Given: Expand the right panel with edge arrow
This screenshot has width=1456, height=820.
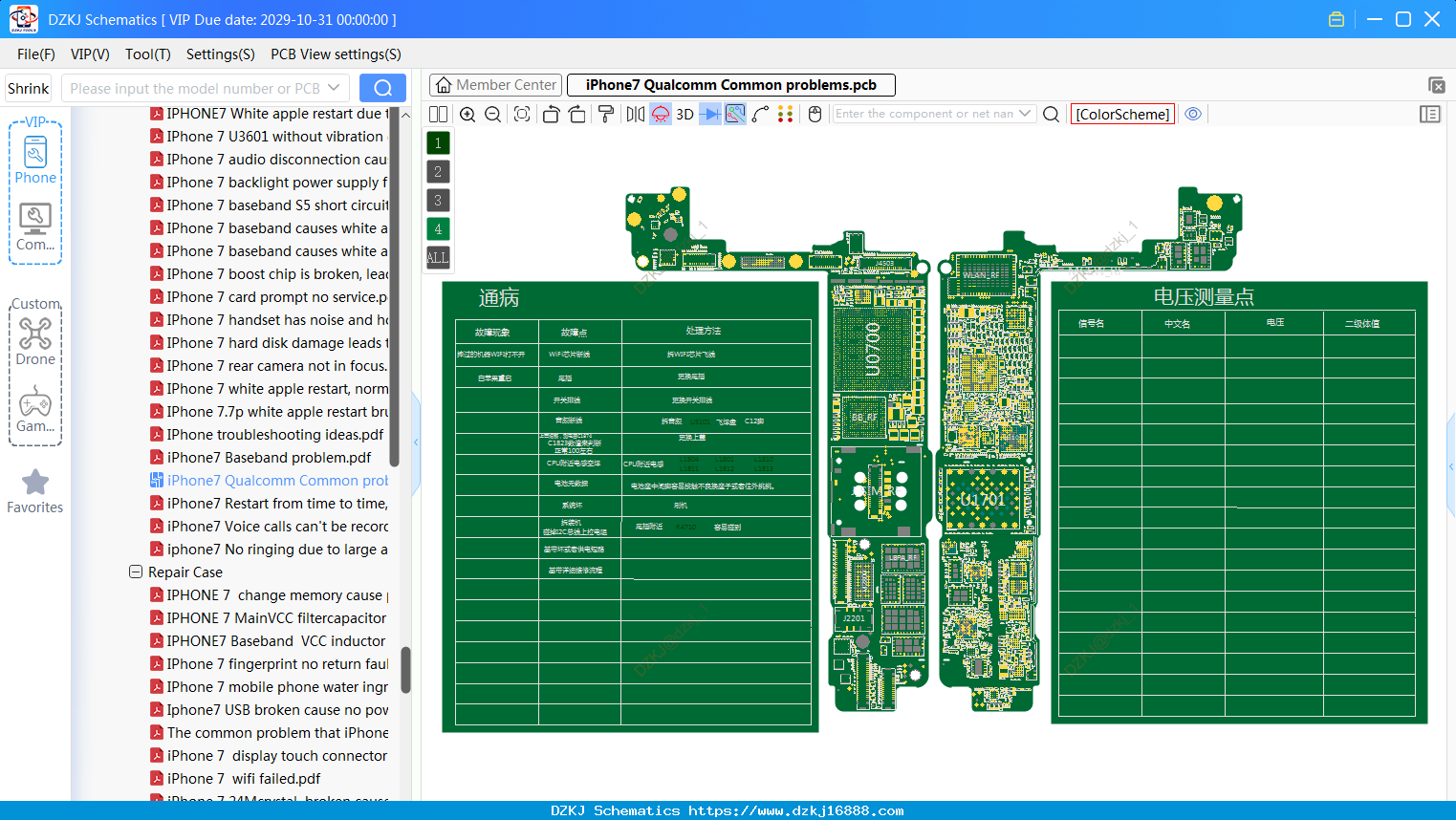Looking at the screenshot, I should pos(1451,466).
